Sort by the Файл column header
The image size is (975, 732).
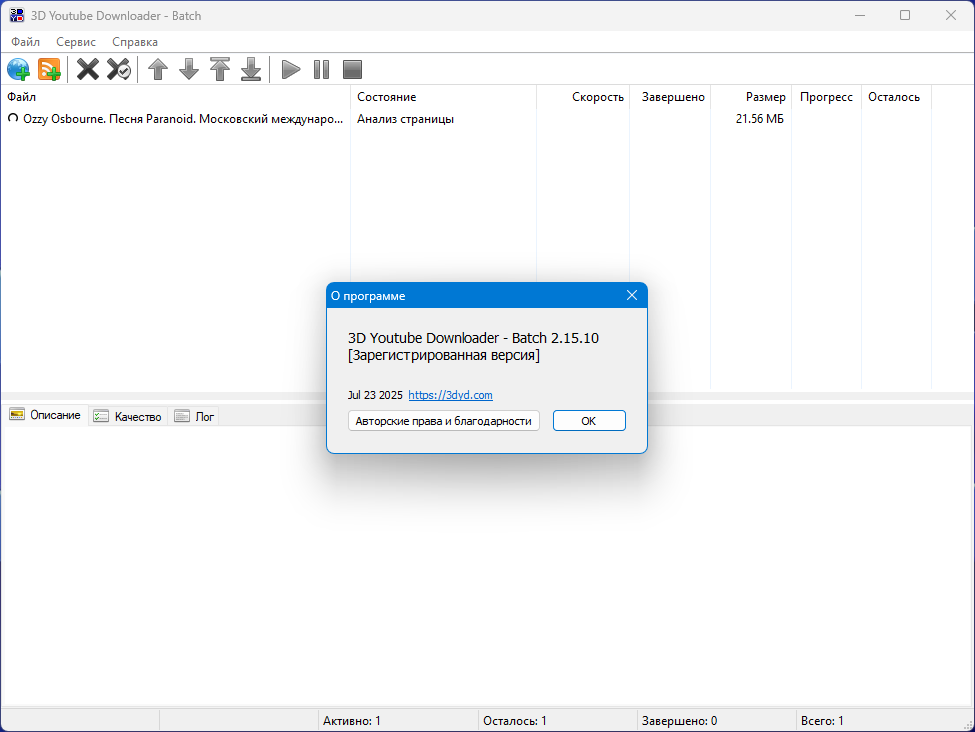pyautogui.click(x=175, y=97)
